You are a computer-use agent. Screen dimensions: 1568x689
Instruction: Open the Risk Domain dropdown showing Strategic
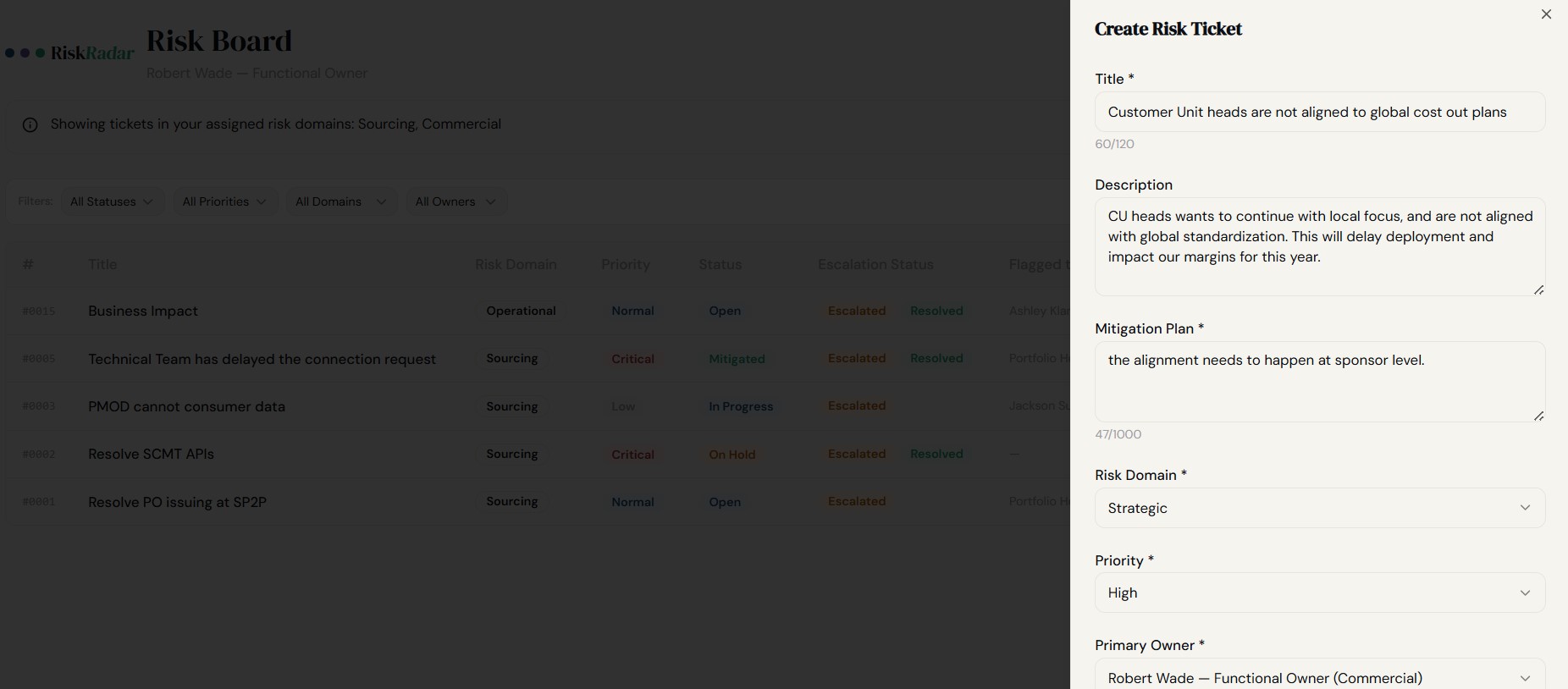tap(1320, 508)
